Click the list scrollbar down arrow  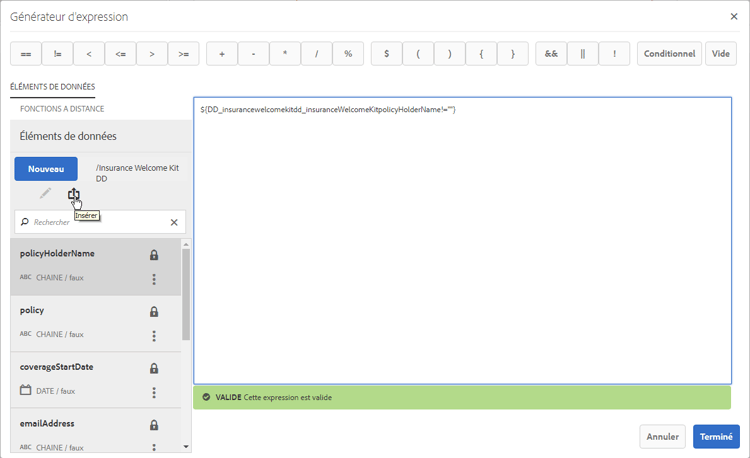(x=186, y=447)
